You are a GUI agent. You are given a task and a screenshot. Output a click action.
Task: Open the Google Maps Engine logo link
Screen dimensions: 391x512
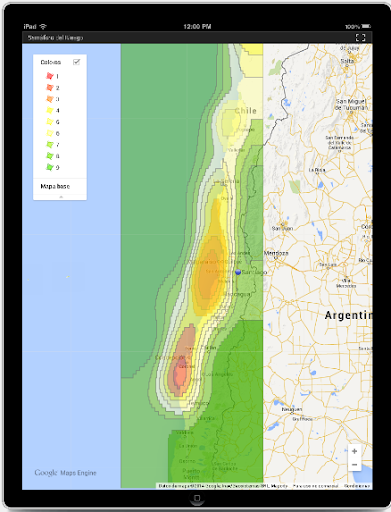click(x=65, y=473)
